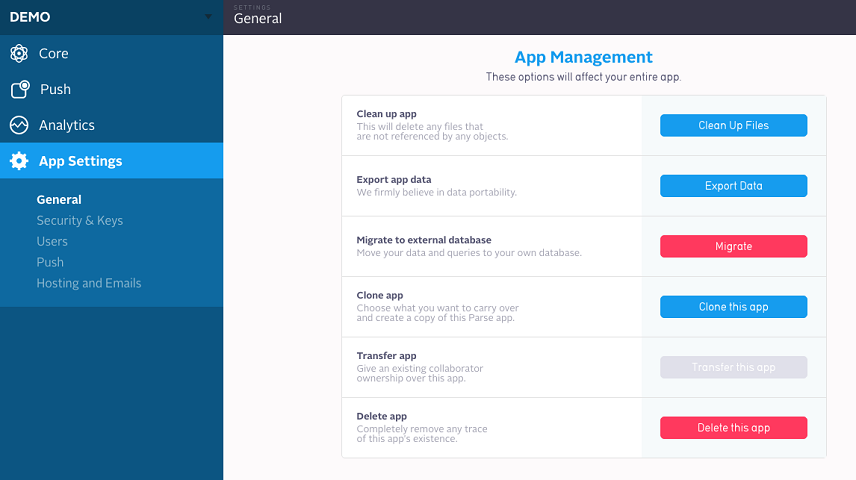Click the App Management heading

[x=583, y=57]
